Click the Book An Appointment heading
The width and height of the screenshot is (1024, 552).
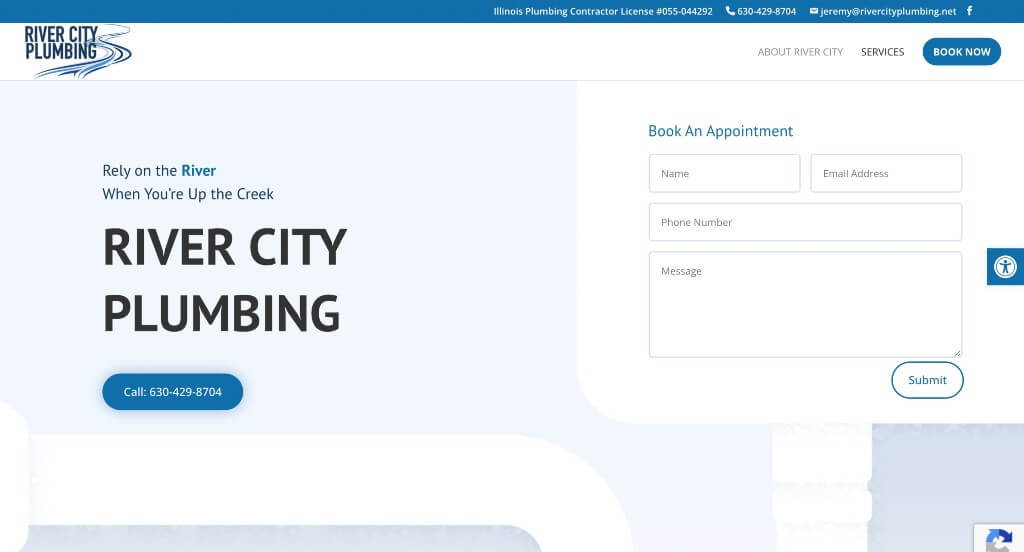(x=720, y=131)
